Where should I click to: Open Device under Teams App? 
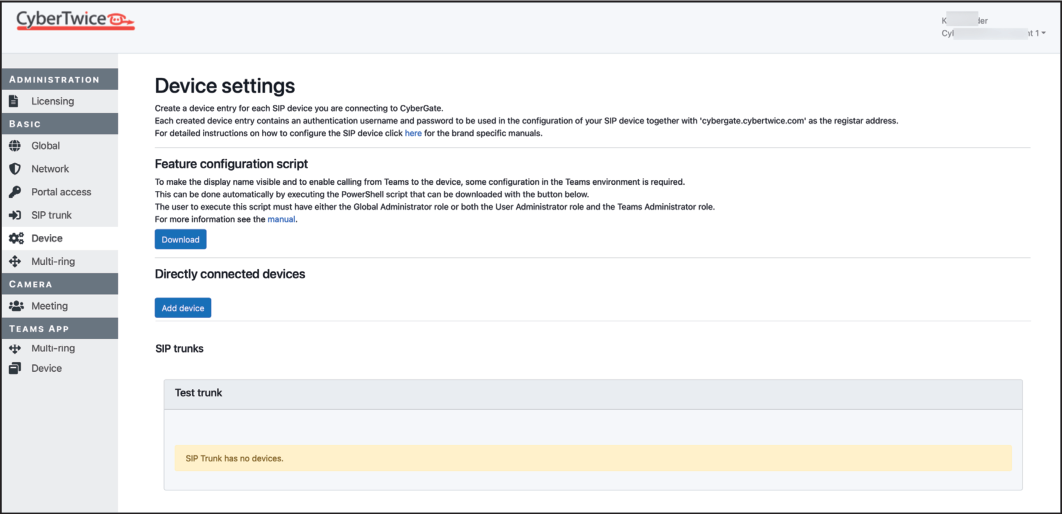click(x=60, y=368)
